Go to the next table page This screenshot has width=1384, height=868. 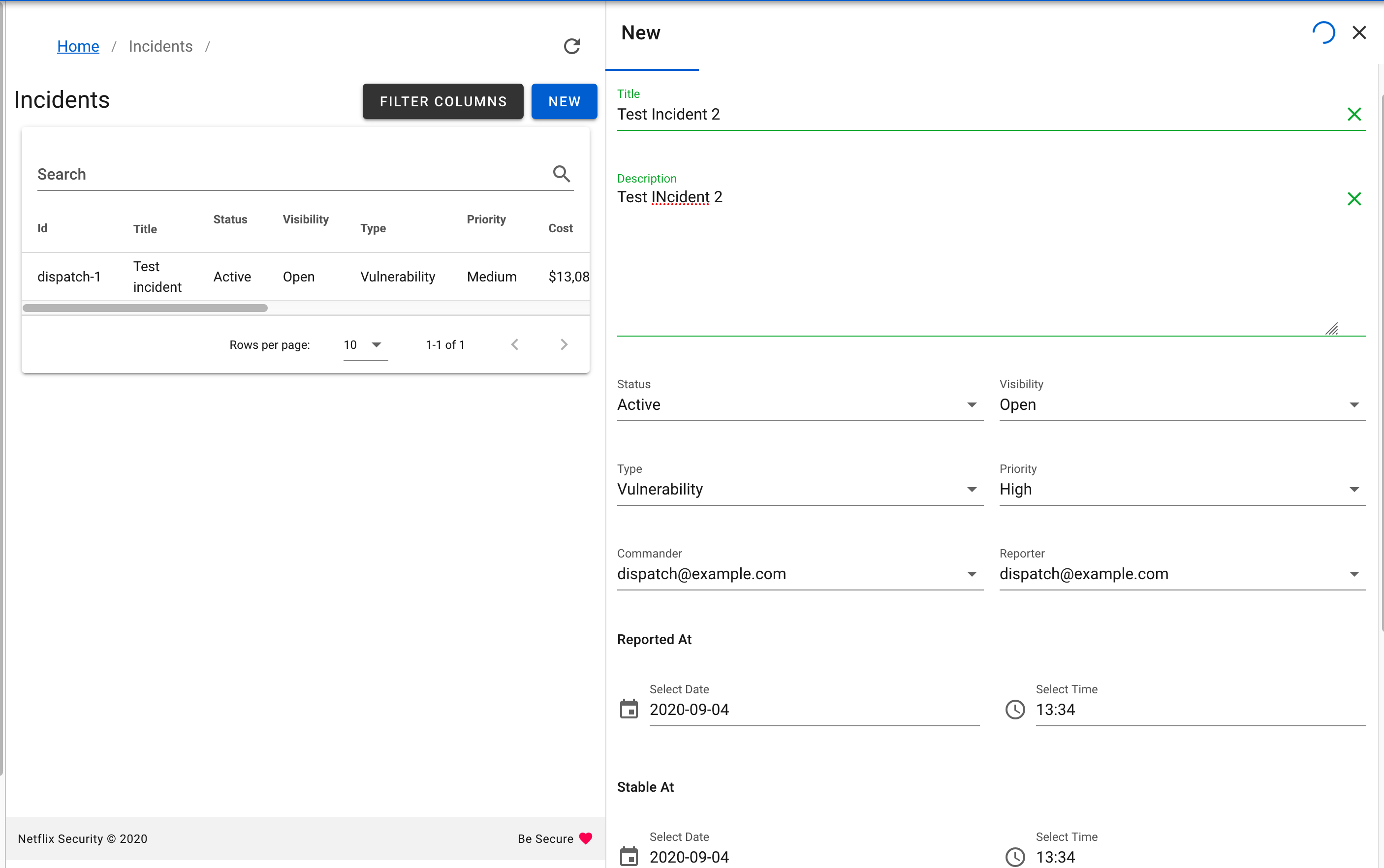[564, 344]
